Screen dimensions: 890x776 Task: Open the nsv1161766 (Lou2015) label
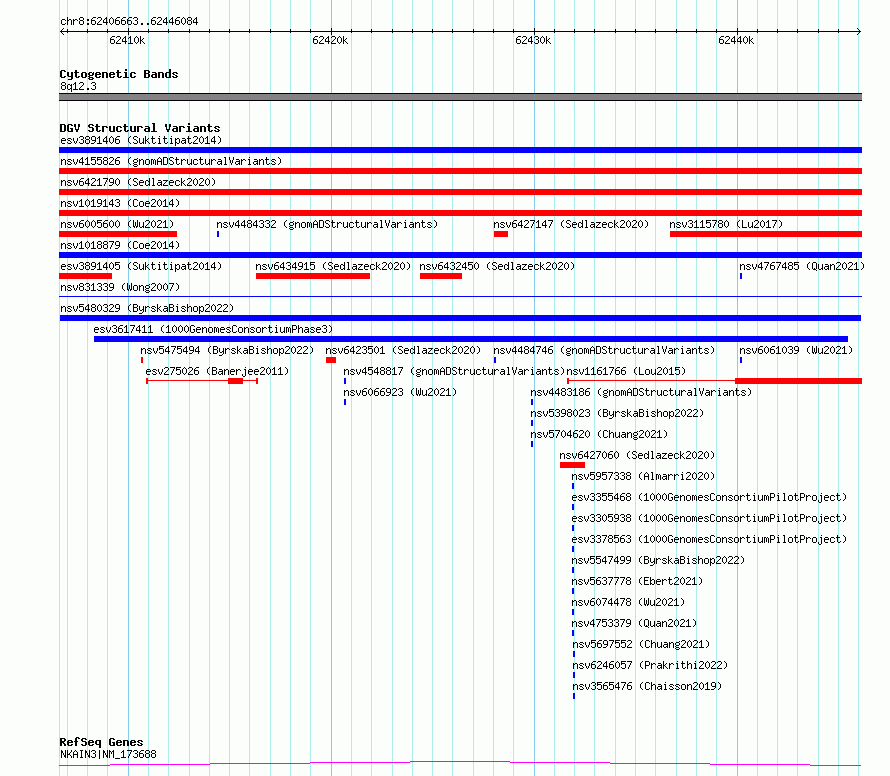[626, 371]
